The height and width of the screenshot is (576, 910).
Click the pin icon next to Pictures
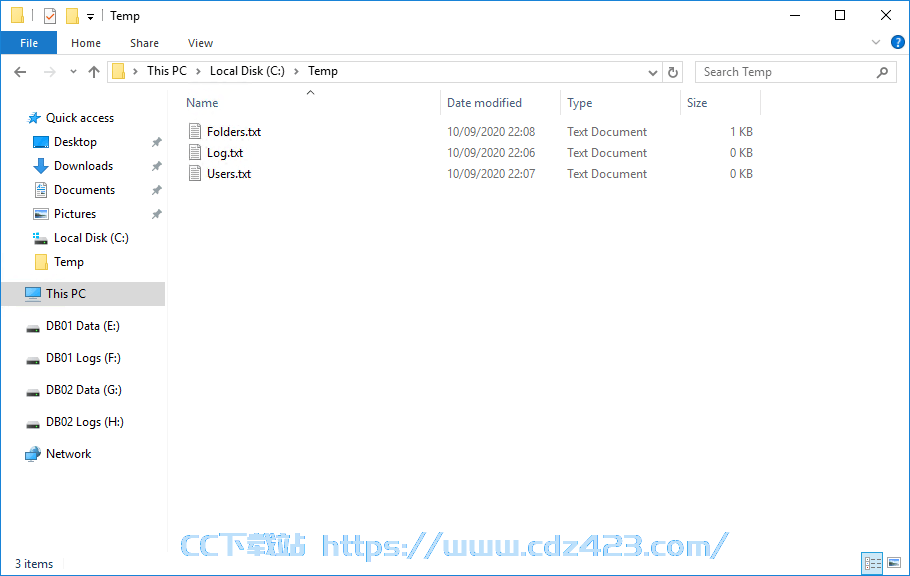point(157,214)
